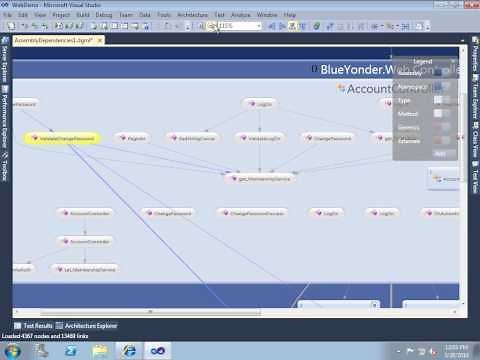The width and height of the screenshot is (480, 360).
Task: Open the Properties side tab
Action: [x=475, y=53]
